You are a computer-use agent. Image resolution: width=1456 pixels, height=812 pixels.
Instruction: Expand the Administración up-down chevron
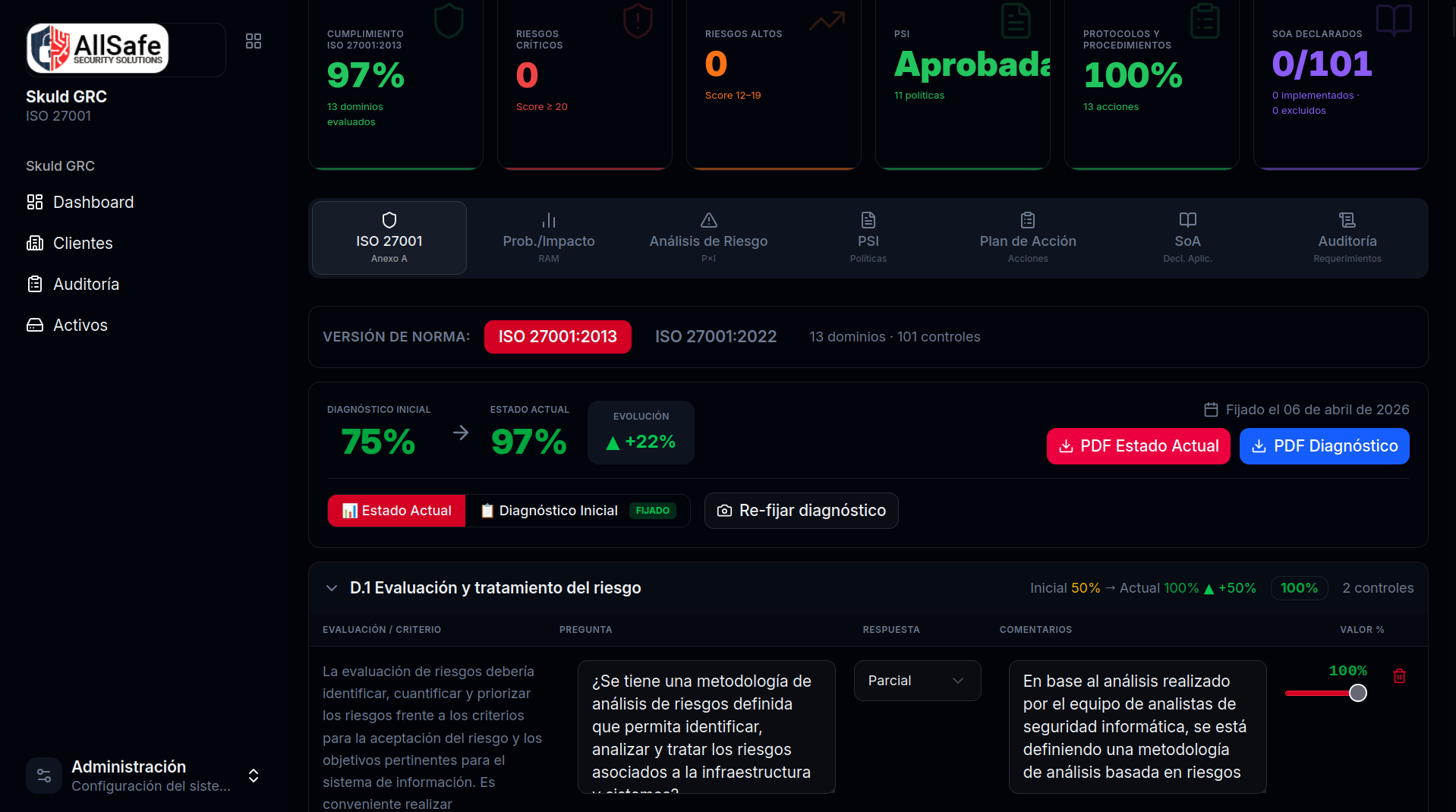pyautogui.click(x=254, y=776)
